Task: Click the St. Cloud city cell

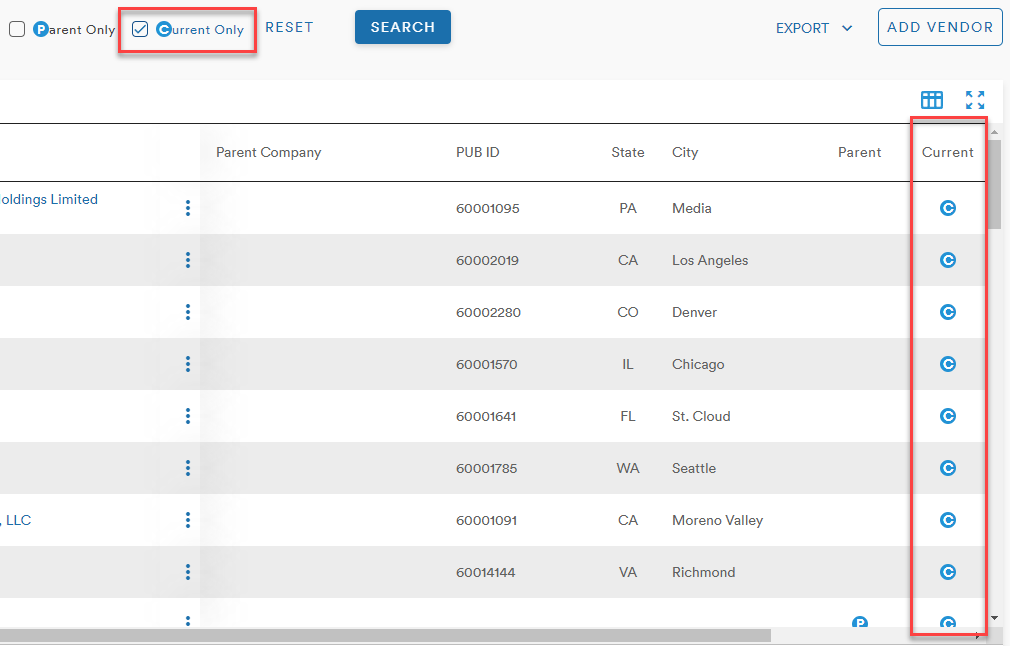Action: click(701, 416)
